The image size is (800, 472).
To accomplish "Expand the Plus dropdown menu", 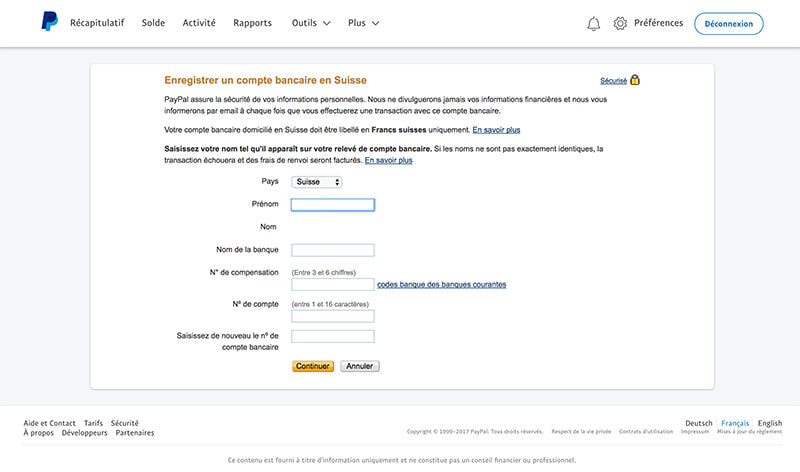I will [x=363, y=23].
